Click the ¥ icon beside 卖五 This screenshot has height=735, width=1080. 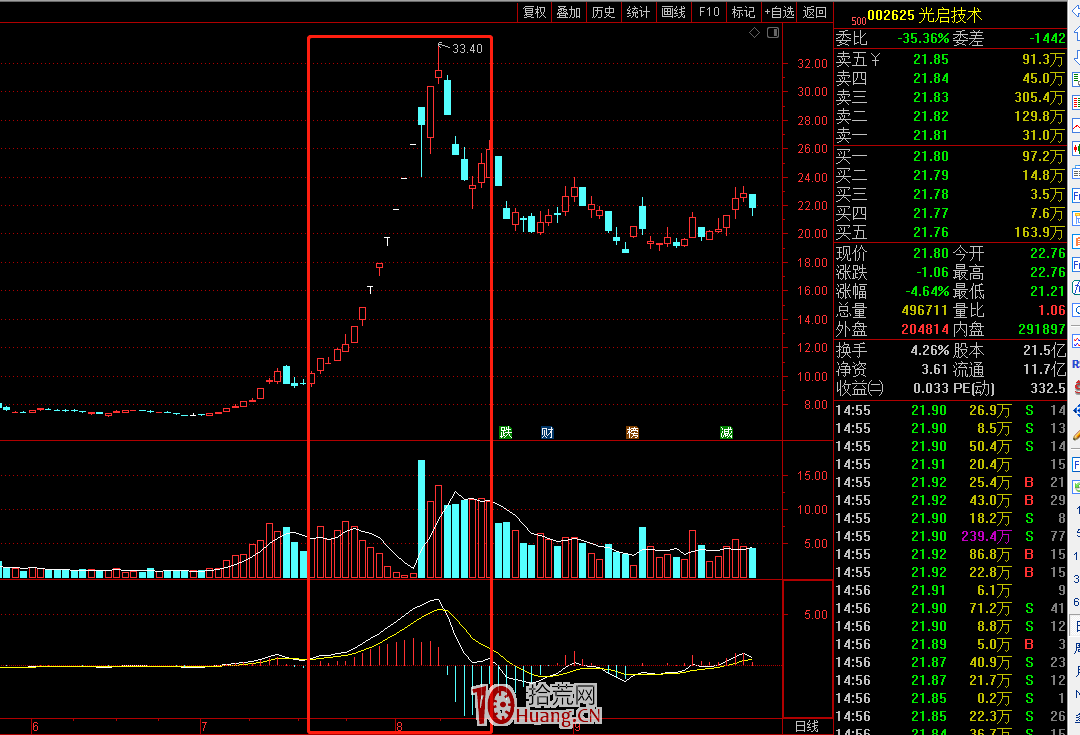pyautogui.click(x=875, y=60)
